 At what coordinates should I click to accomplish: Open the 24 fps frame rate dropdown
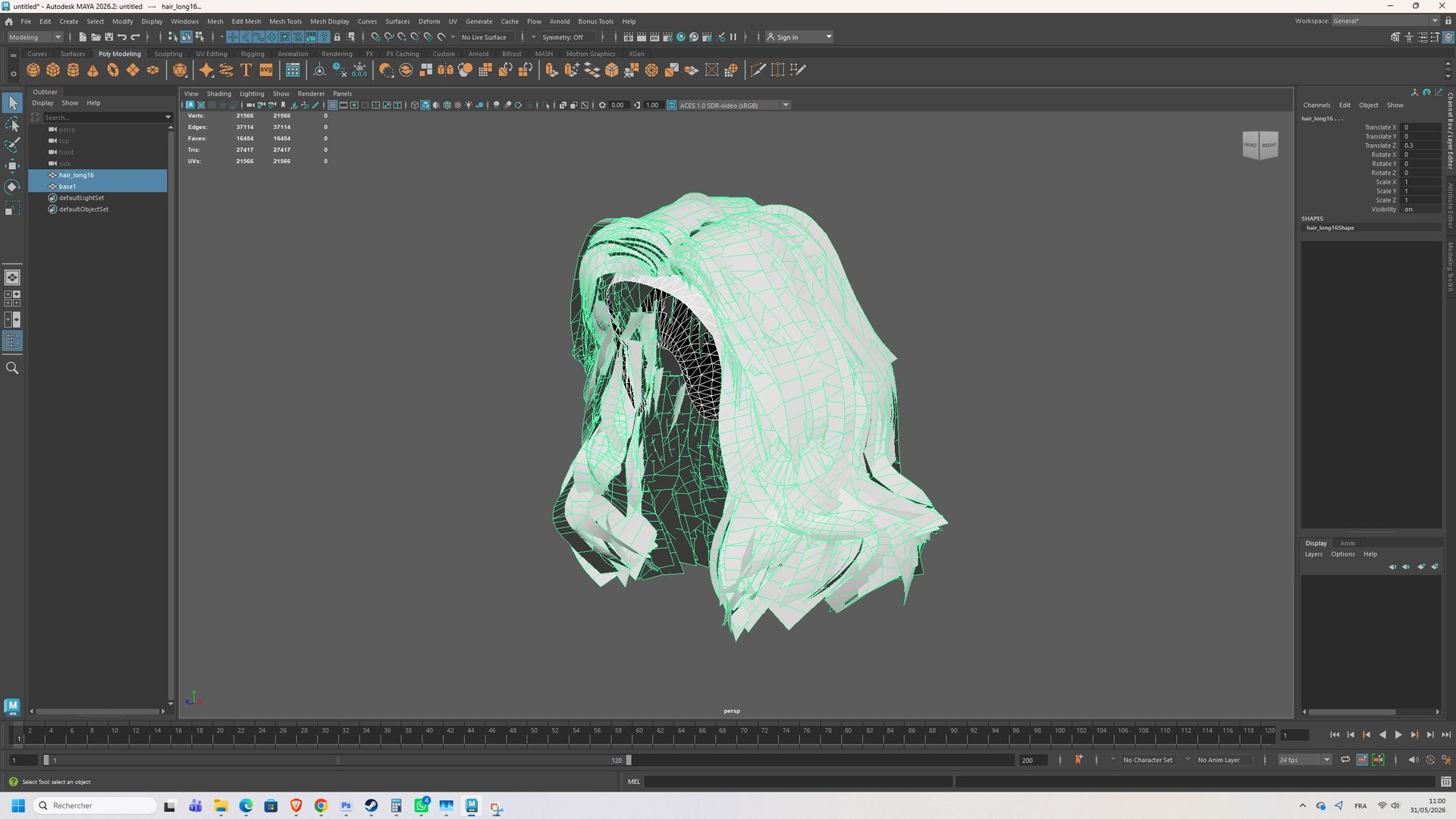click(x=1304, y=760)
